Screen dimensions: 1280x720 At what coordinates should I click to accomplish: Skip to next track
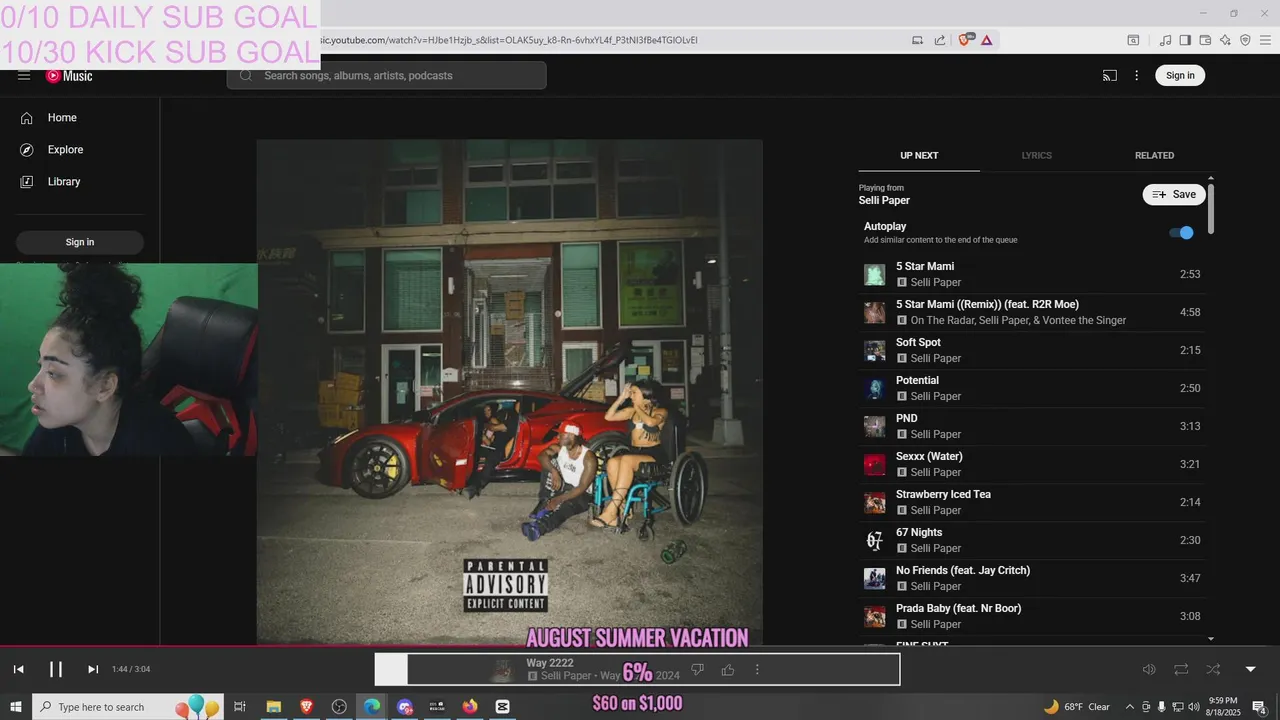(93, 669)
